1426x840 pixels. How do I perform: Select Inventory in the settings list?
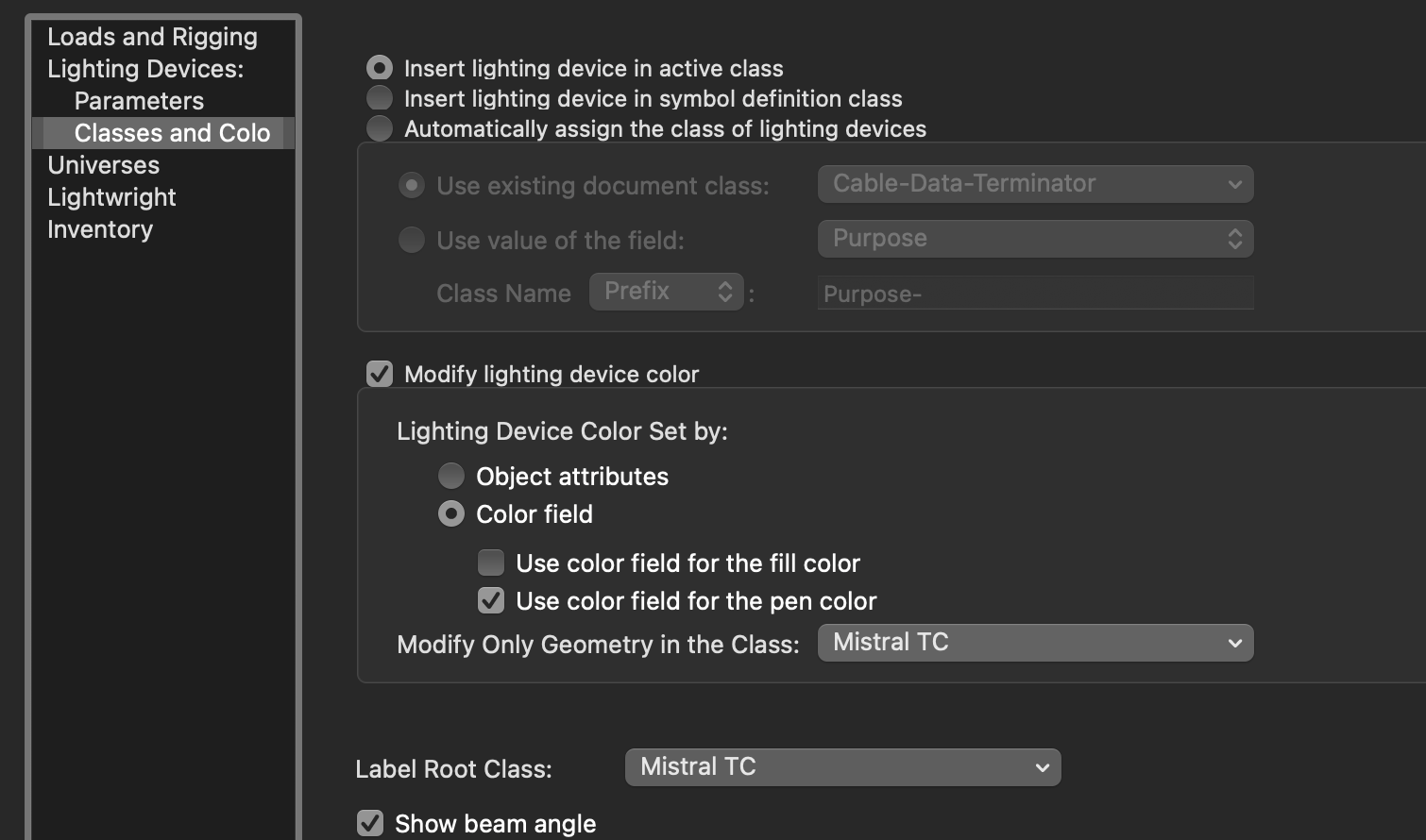(100, 228)
